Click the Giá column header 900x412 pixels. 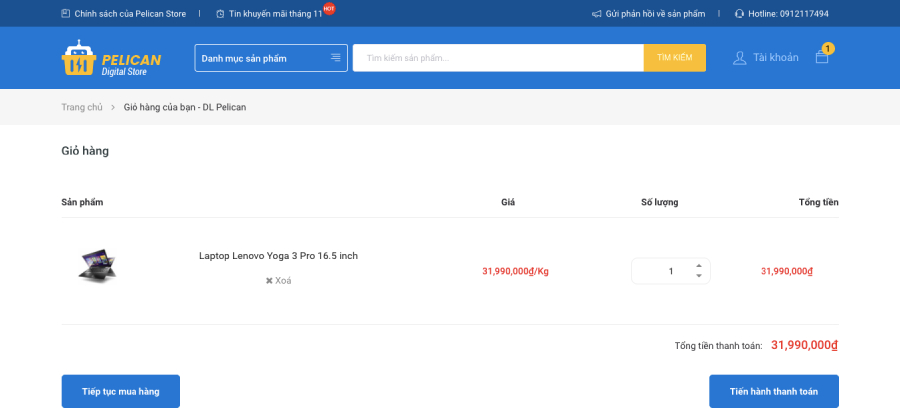coord(508,202)
